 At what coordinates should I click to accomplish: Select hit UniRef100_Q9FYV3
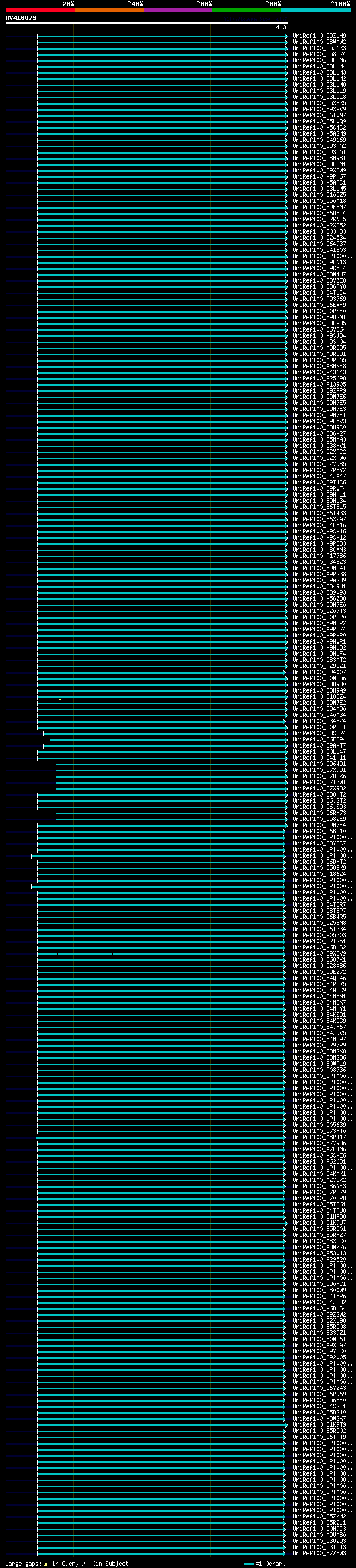coord(319,421)
